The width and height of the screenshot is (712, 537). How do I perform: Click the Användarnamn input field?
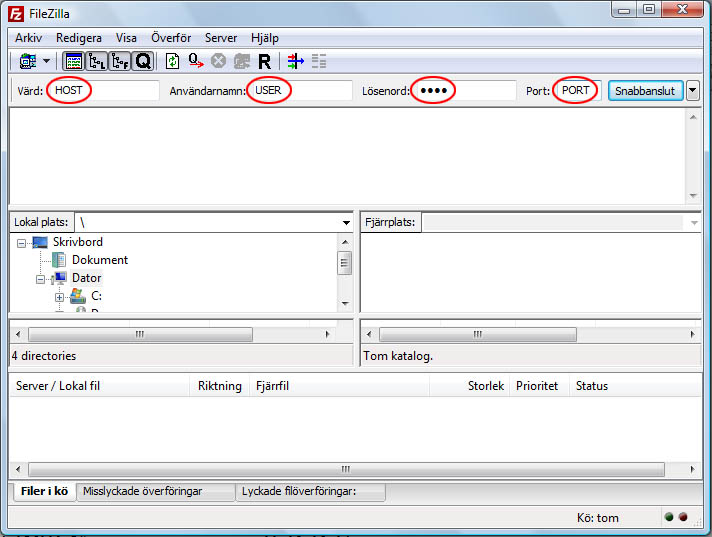(x=300, y=90)
